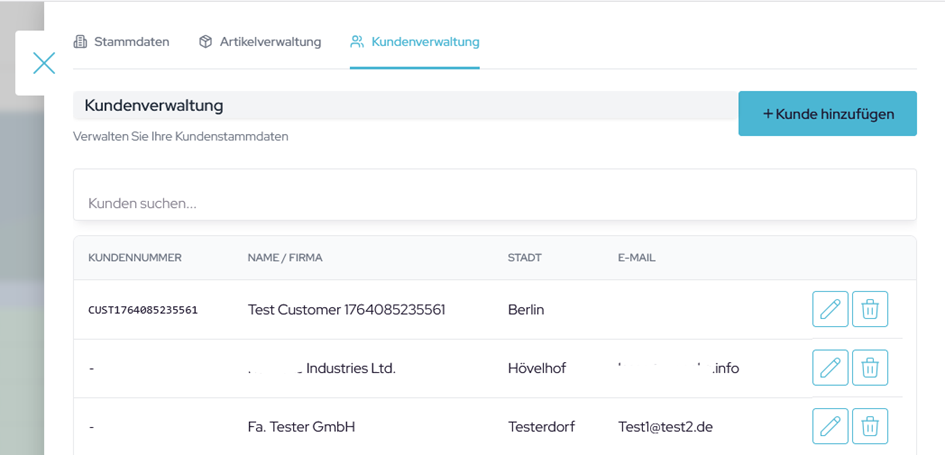This screenshot has height=455, width=945.
Task: Select the Kundenverwaltung tab
Action: (415, 42)
